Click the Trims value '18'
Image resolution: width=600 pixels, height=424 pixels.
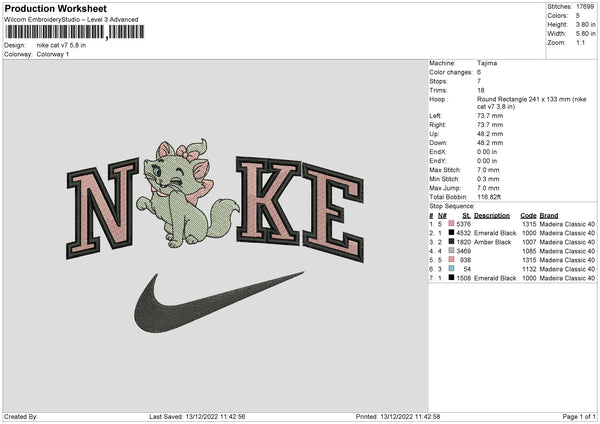pyautogui.click(x=481, y=90)
